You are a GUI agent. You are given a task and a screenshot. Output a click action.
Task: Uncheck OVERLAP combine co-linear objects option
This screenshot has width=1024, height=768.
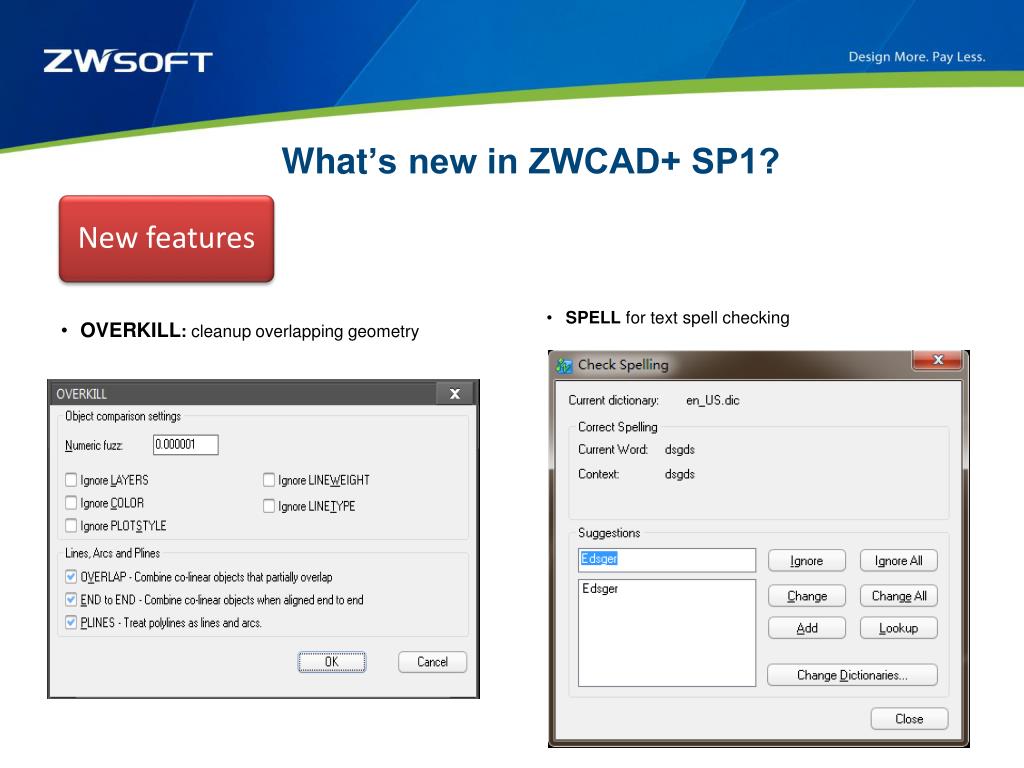tap(71, 577)
